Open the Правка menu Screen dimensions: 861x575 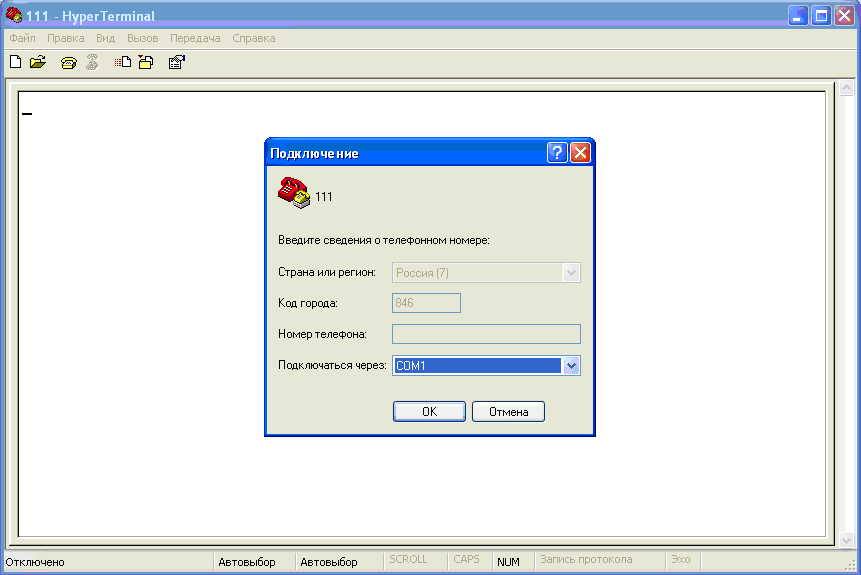65,38
